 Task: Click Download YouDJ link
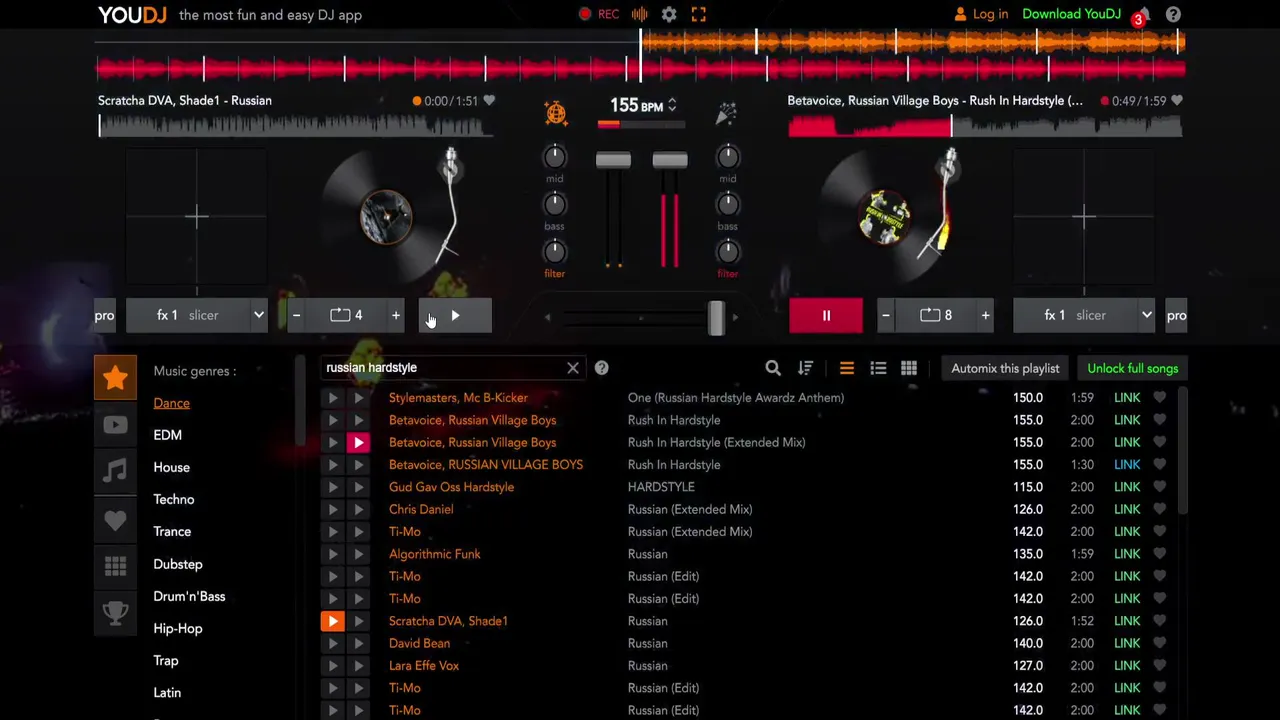click(1071, 14)
